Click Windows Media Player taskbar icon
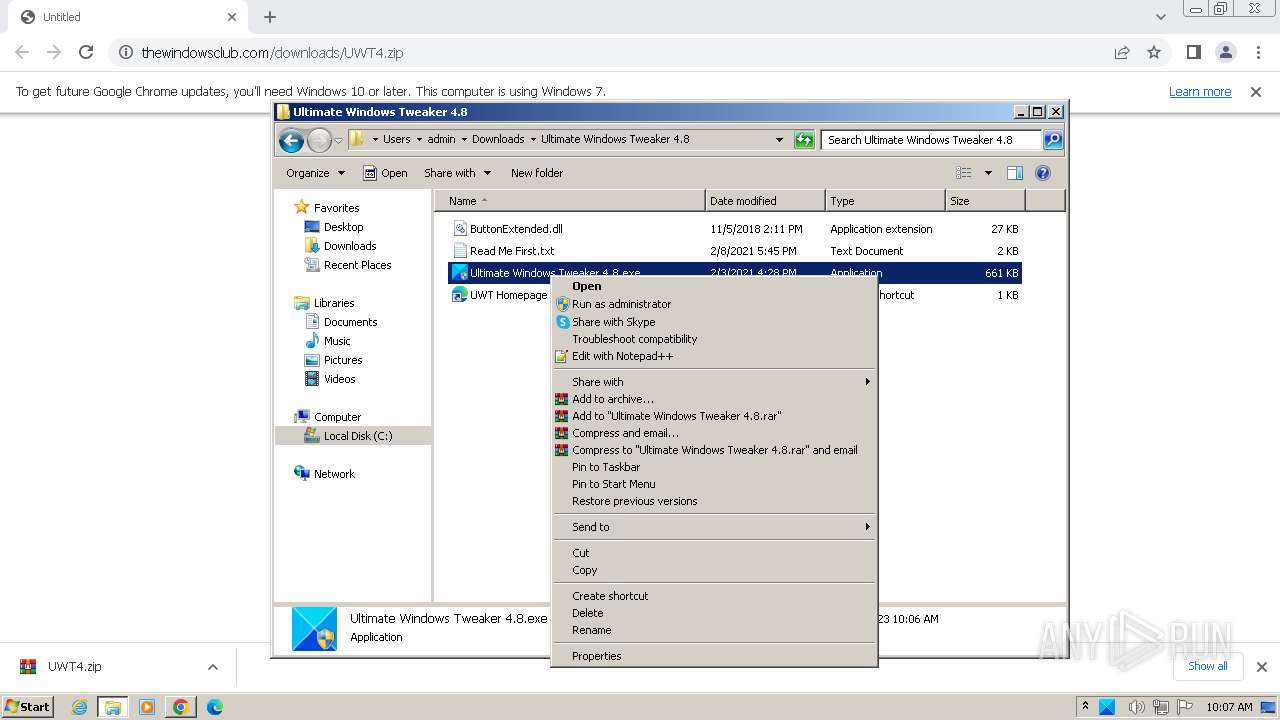Screen dimensions: 1280x720 click(x=147, y=707)
